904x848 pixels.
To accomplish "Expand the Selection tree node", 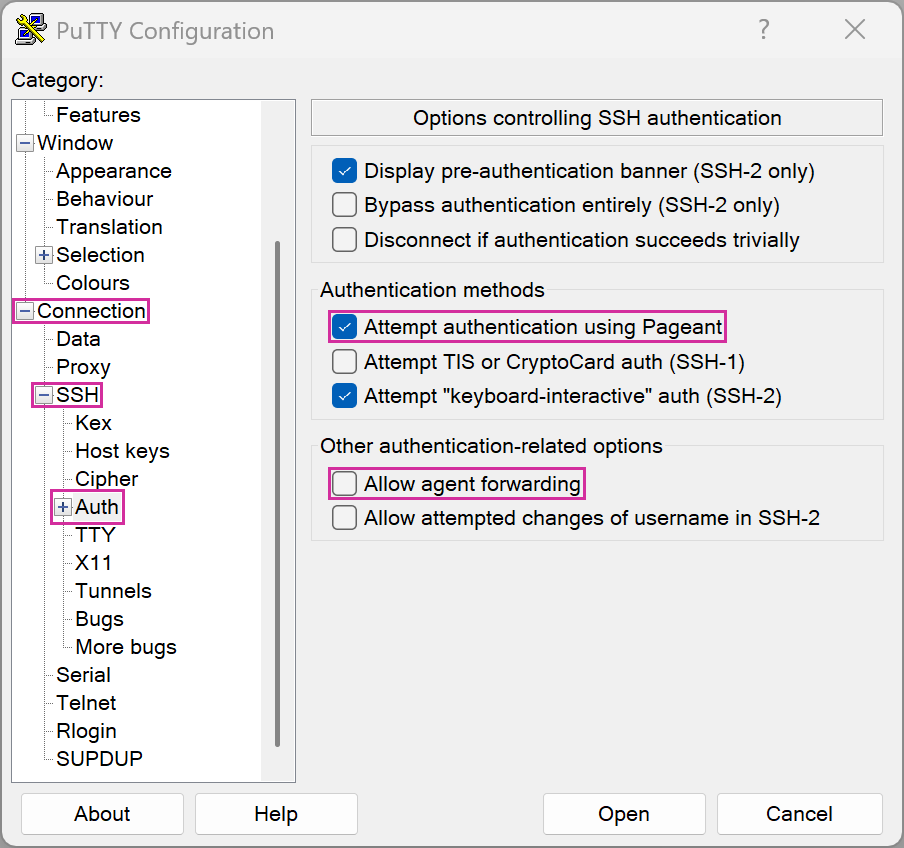I will tap(44, 255).
